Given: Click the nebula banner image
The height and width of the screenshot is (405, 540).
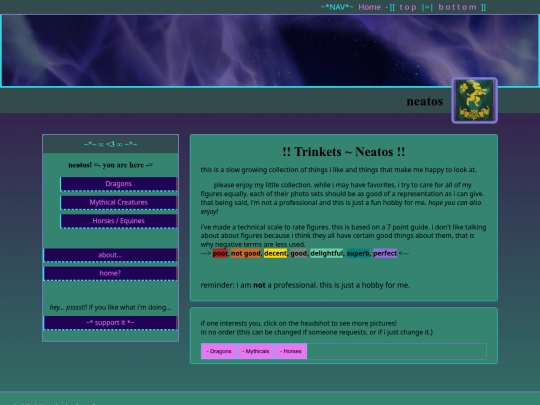Looking at the screenshot, I should tap(270, 51).
